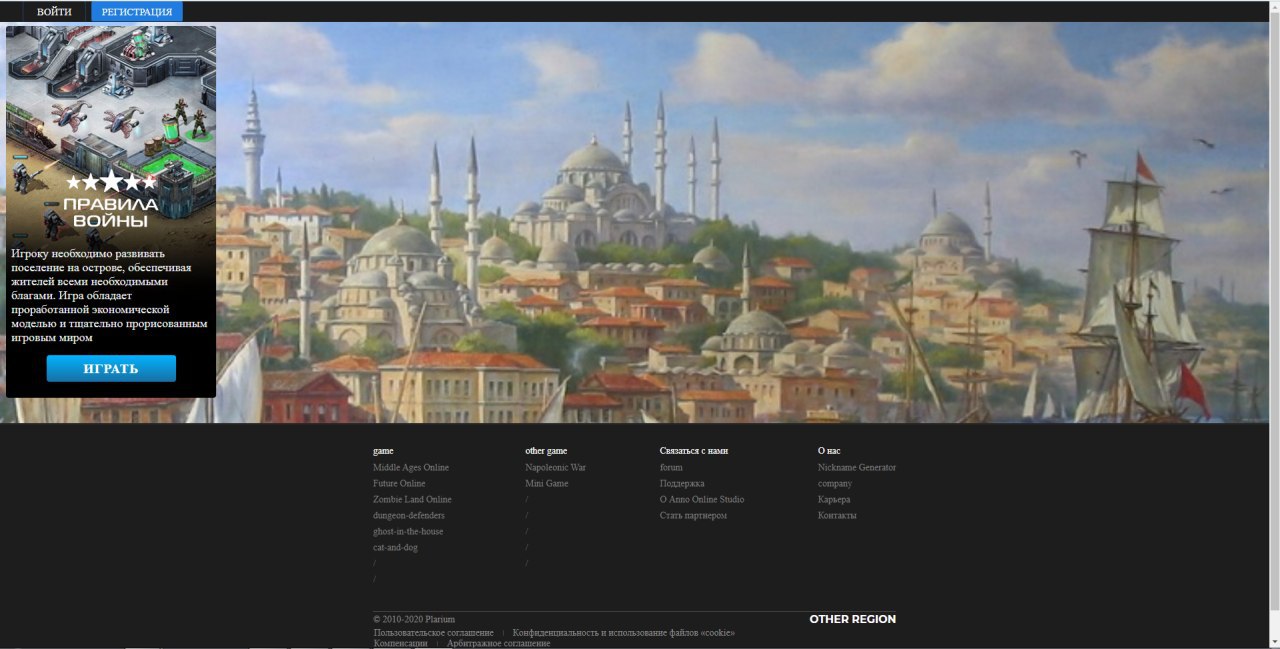Open the Компенсации link
This screenshot has width=1280, height=649.
click(399, 643)
